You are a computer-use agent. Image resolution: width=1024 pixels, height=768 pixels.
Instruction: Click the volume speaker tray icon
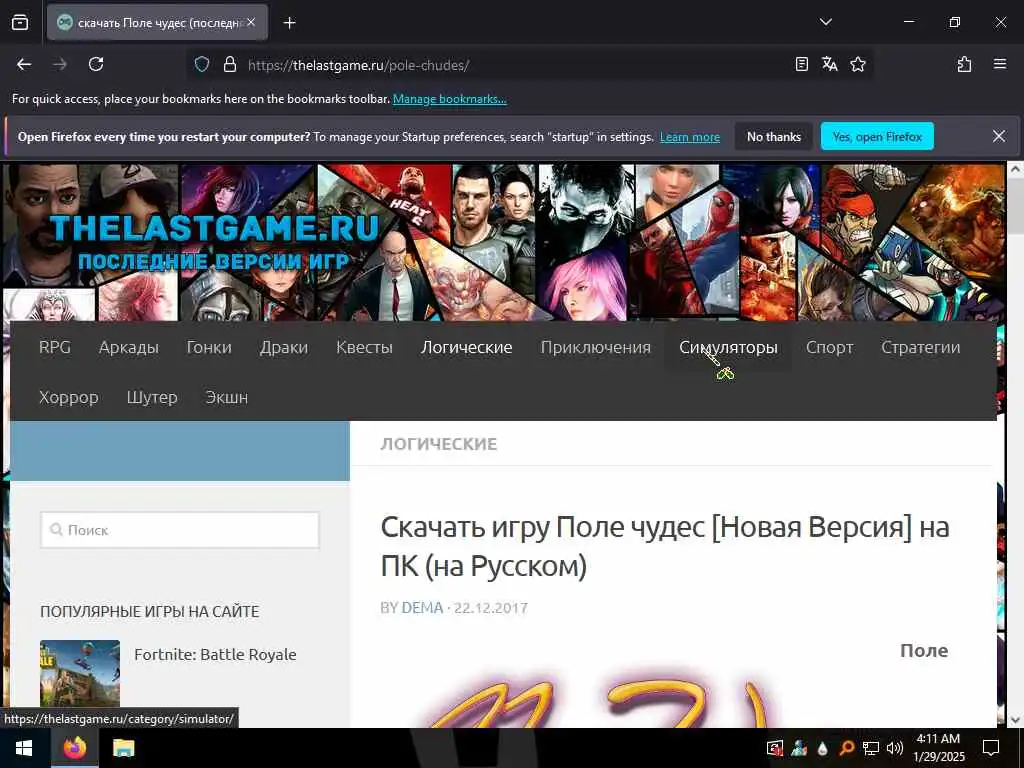click(895, 748)
